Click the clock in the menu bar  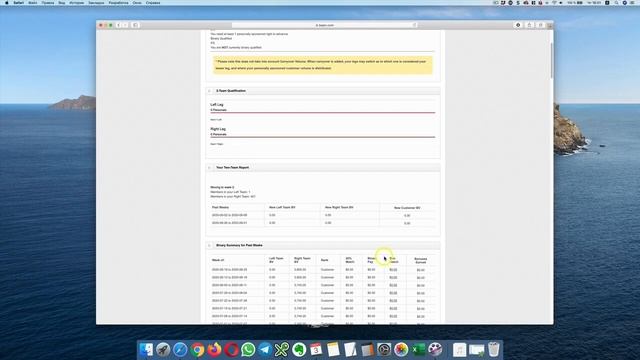tap(594, 3)
